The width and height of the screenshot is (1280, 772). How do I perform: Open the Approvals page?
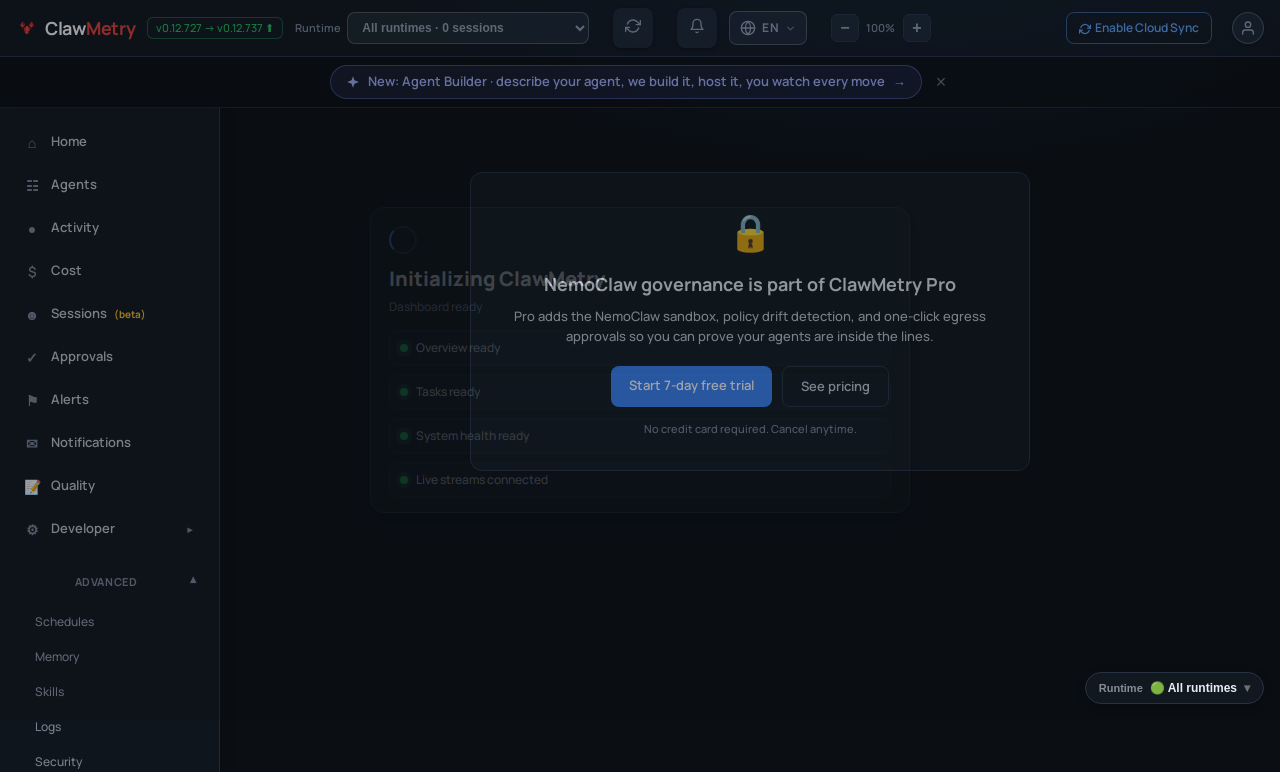tap(110, 357)
